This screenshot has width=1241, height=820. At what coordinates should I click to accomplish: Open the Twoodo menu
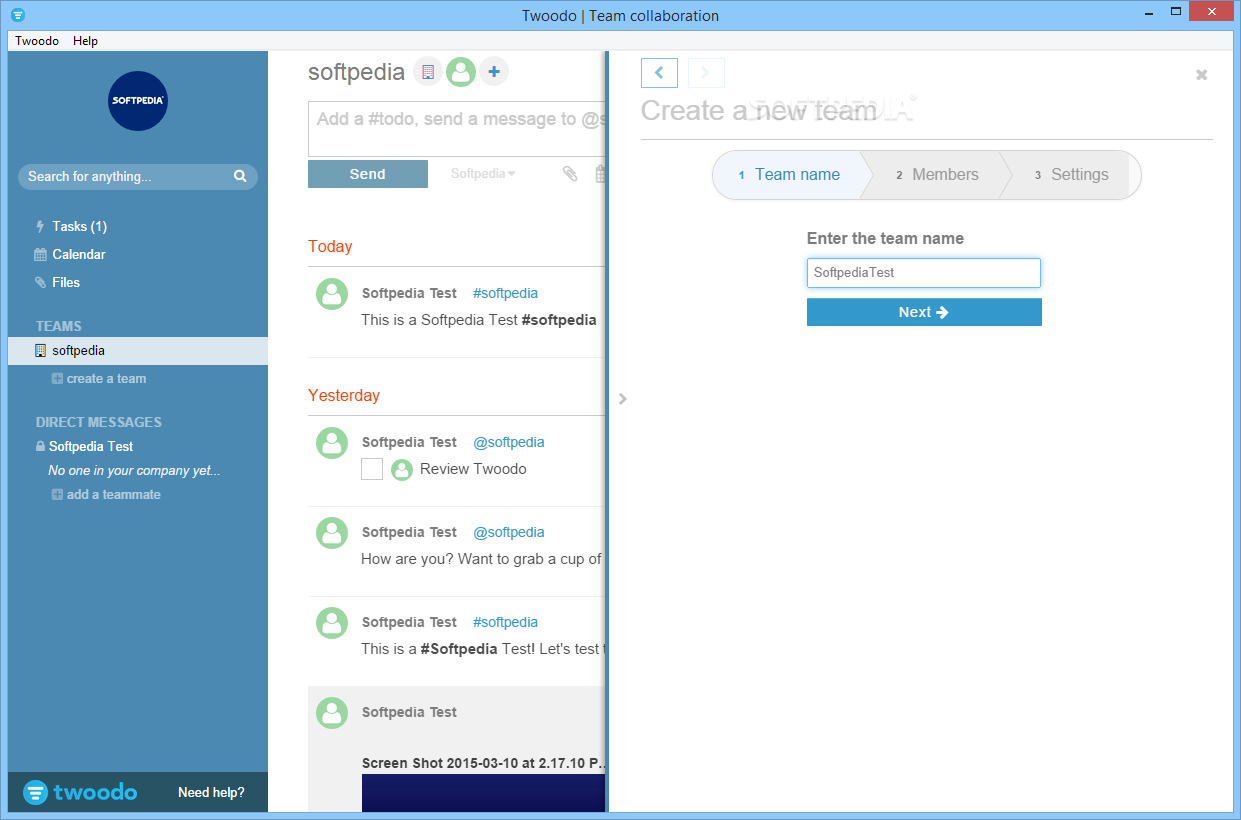[37, 41]
